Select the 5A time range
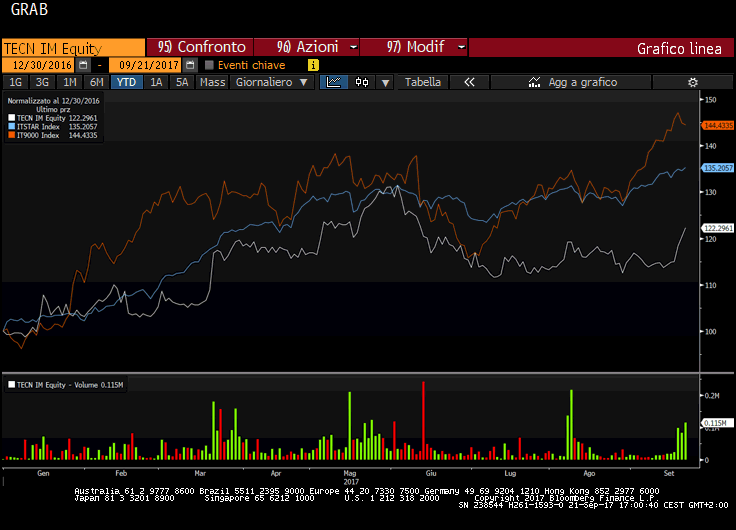The width and height of the screenshot is (736, 530). point(182,82)
